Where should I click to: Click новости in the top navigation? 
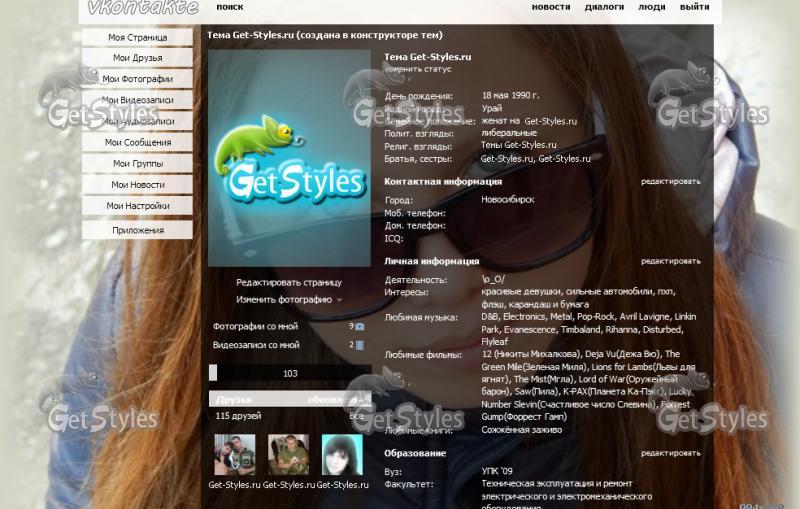tap(550, 7)
